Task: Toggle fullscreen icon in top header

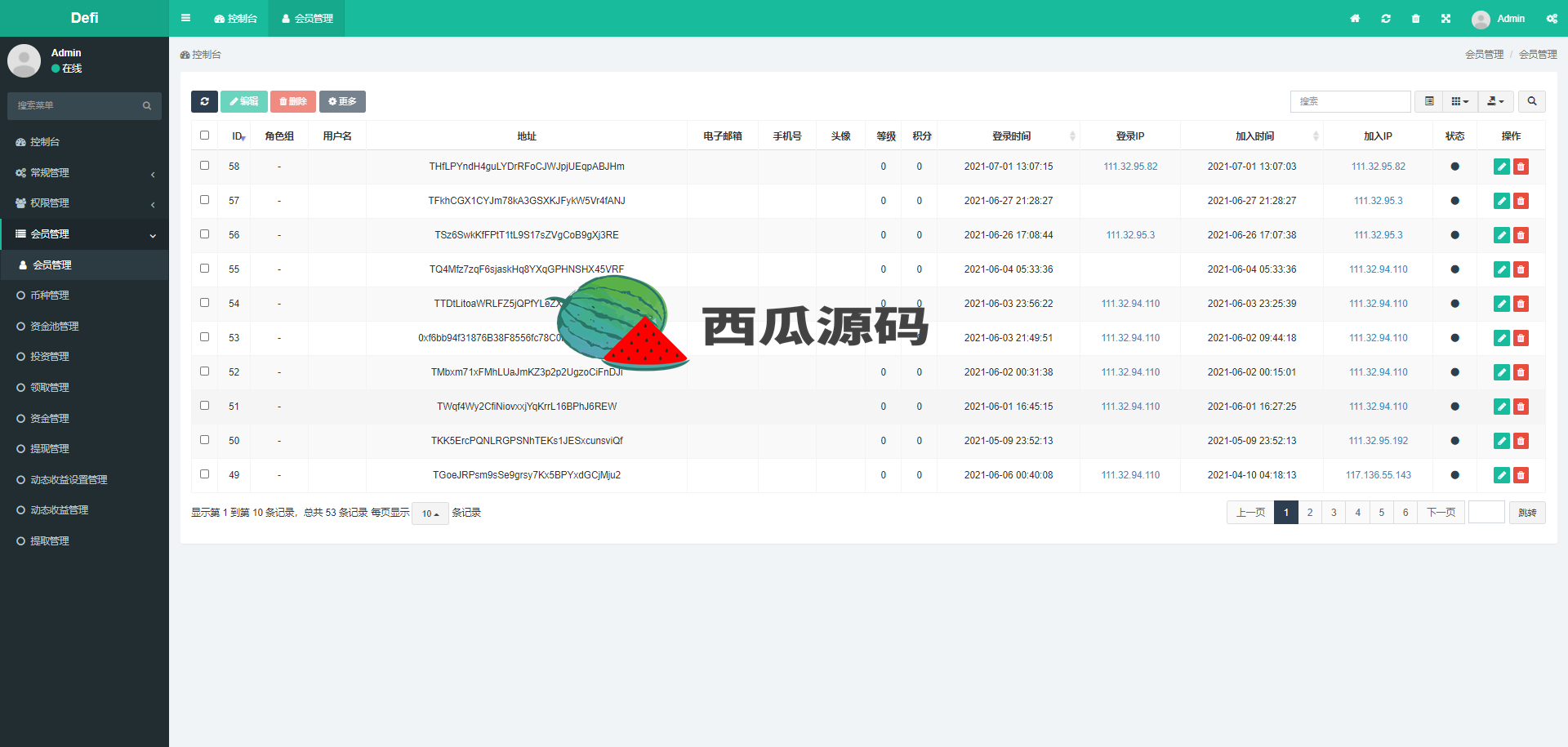Action: coord(1445,19)
